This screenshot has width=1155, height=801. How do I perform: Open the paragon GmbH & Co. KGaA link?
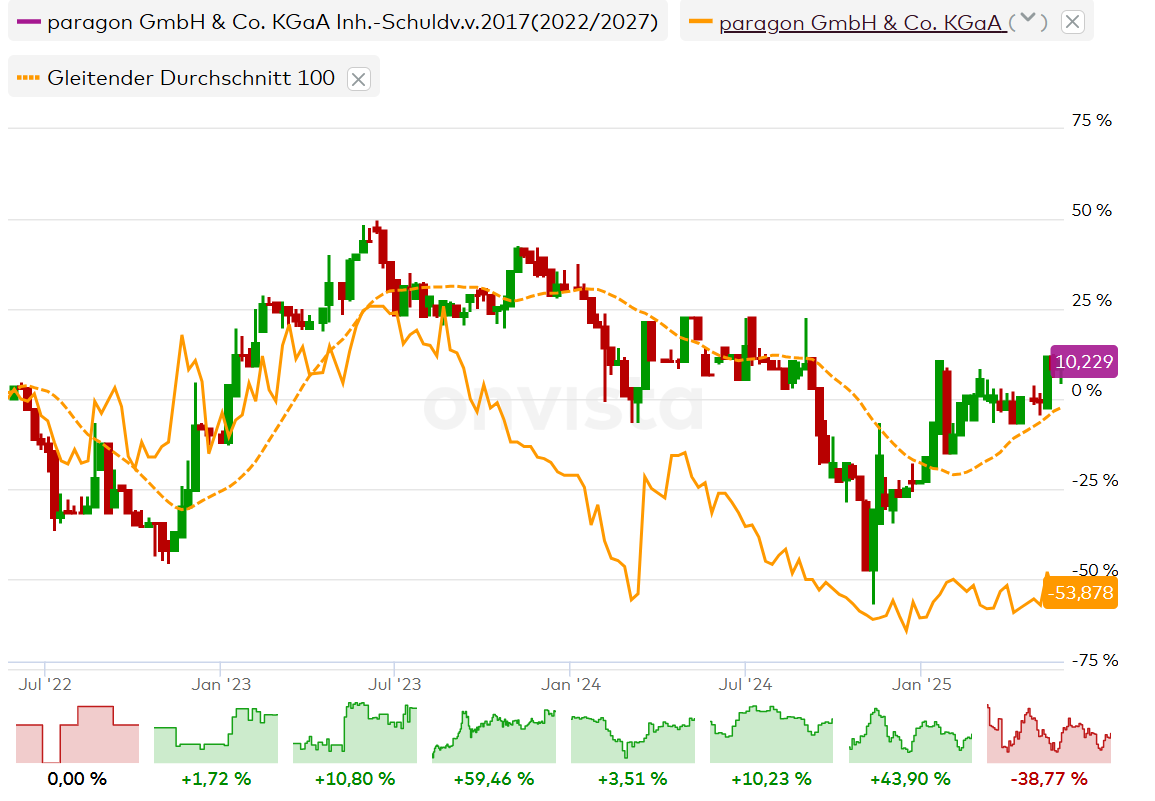[x=862, y=23]
